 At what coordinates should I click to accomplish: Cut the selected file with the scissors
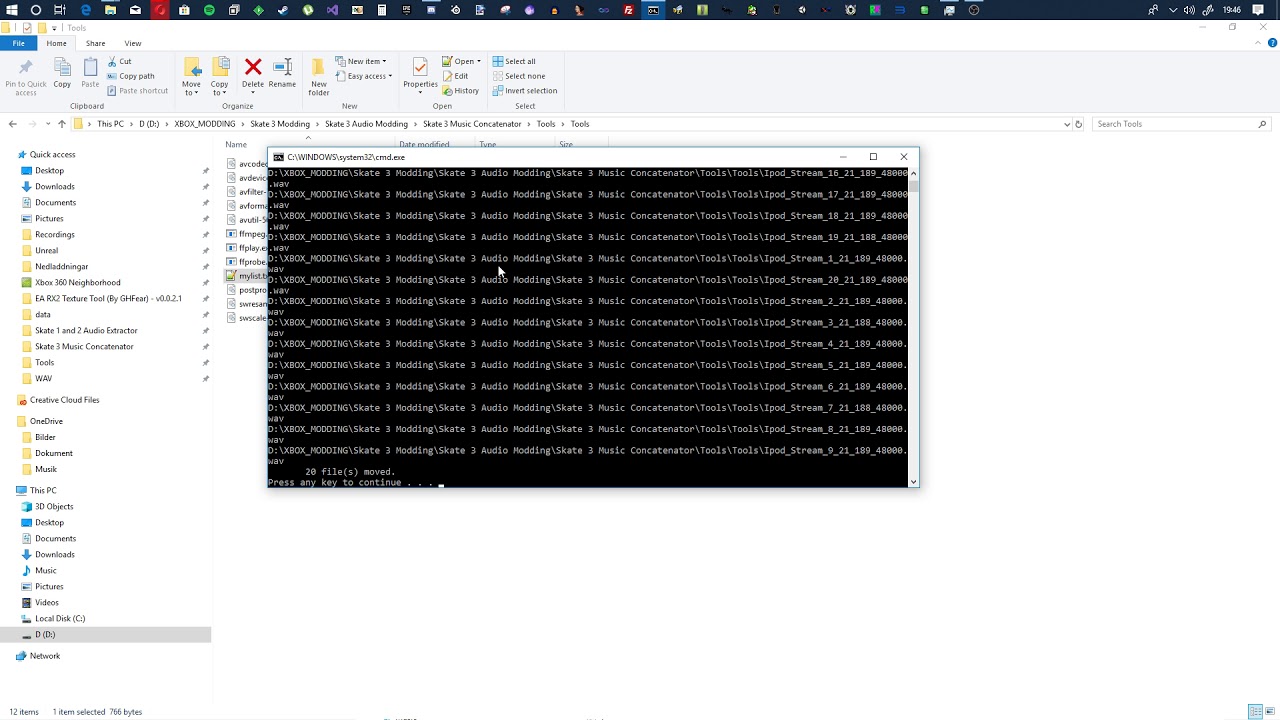(x=119, y=62)
